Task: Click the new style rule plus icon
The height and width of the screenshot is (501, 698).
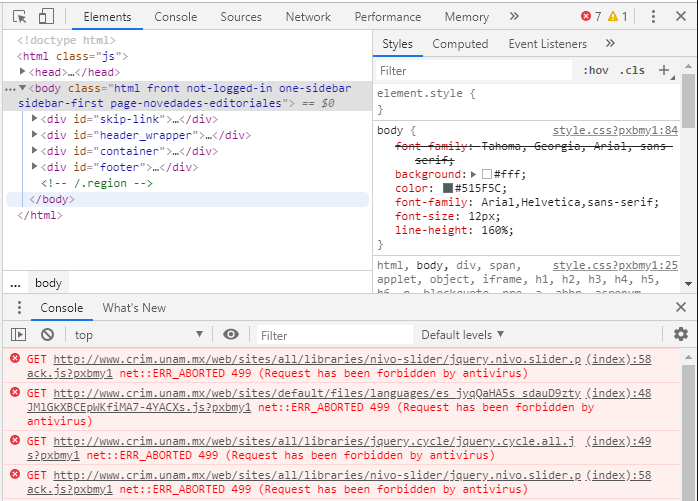Action: pos(663,70)
